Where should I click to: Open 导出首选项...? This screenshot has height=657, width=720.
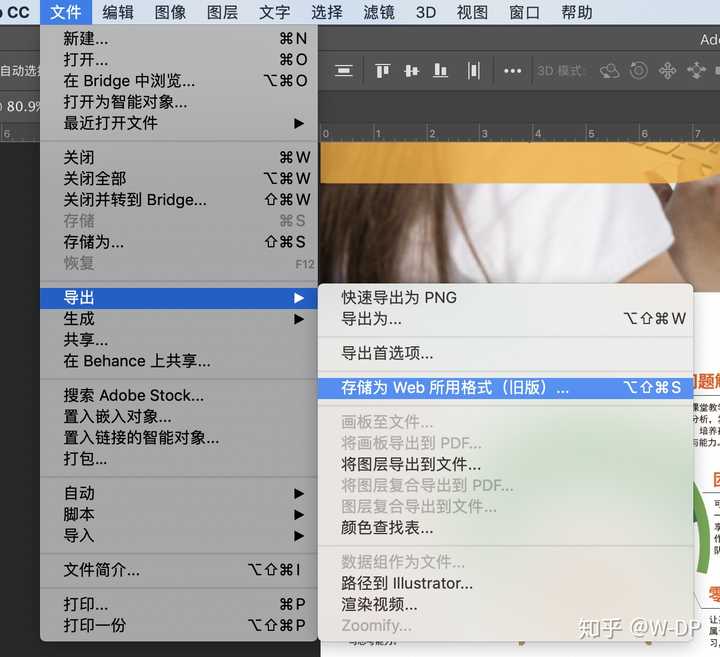(505, 354)
